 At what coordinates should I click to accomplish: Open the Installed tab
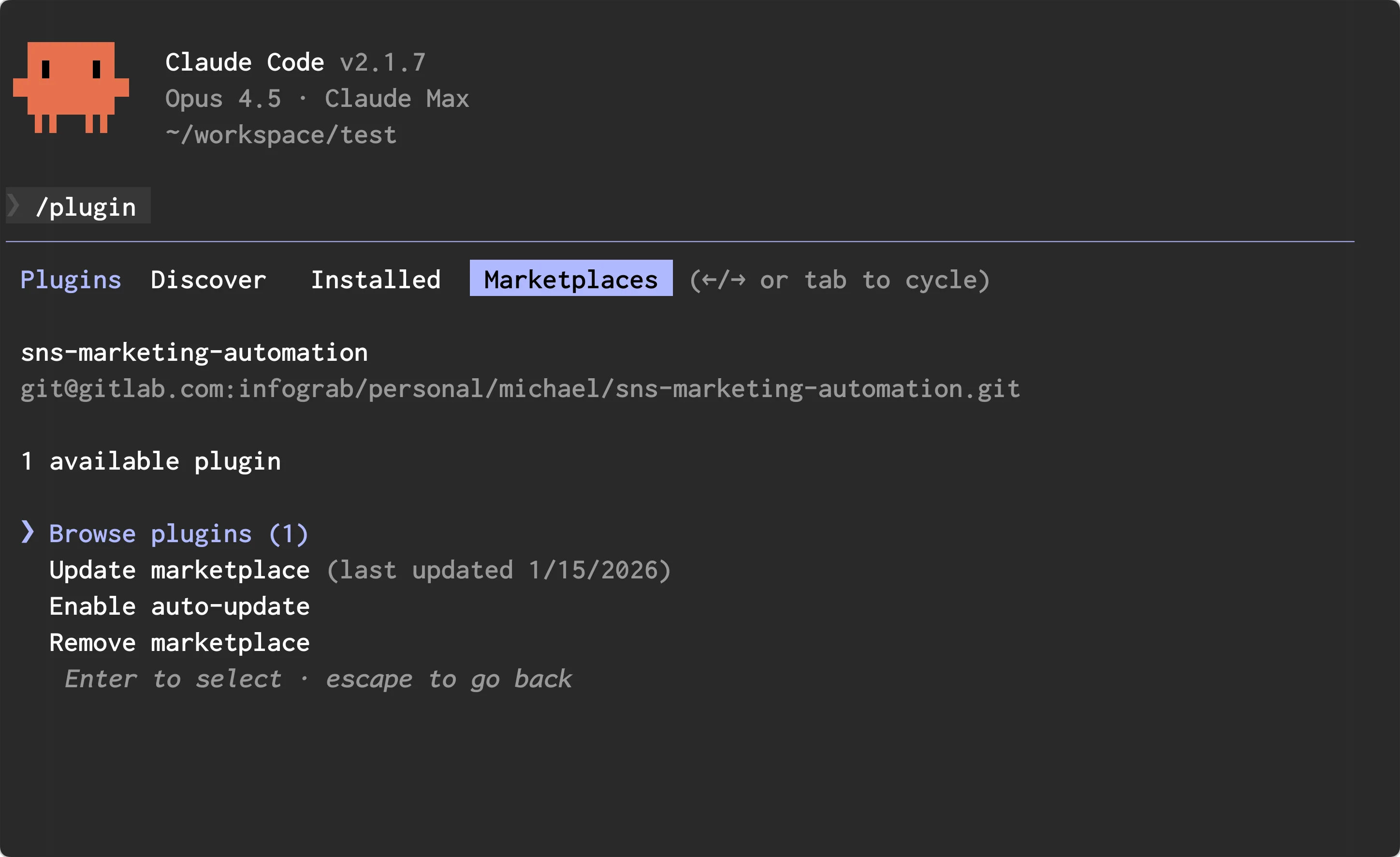[376, 280]
